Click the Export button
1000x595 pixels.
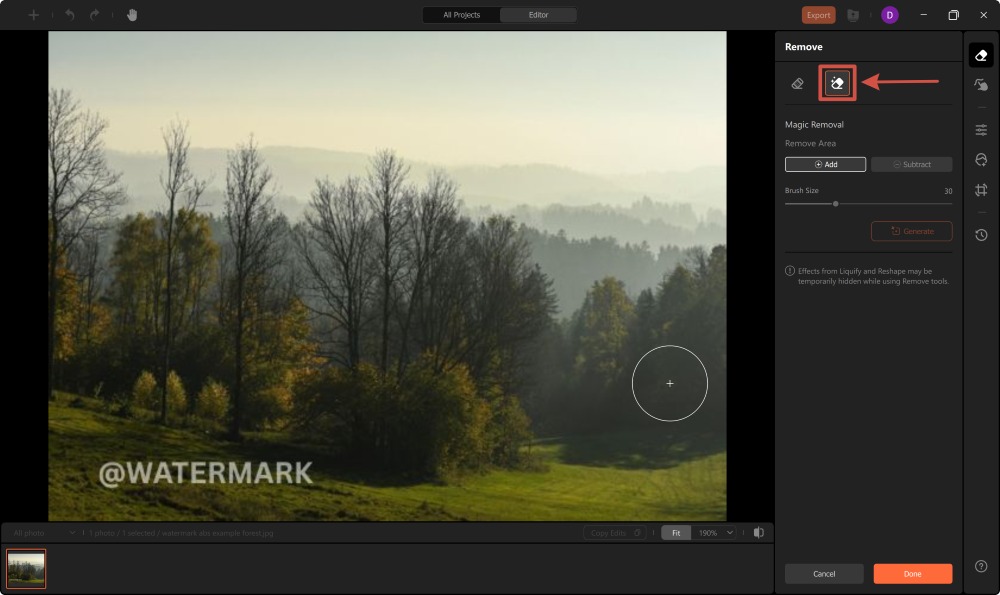(x=817, y=15)
